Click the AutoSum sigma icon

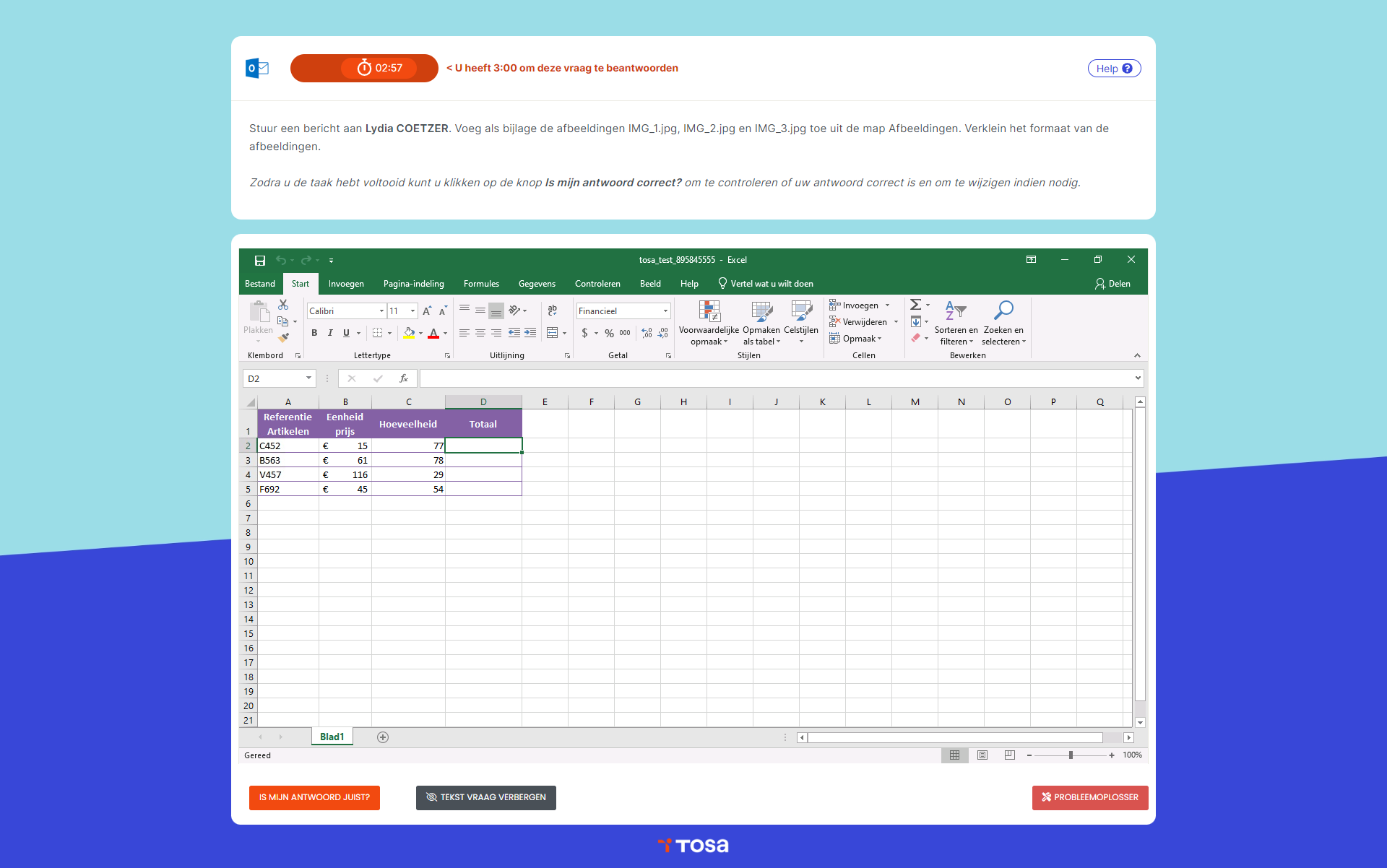(915, 305)
